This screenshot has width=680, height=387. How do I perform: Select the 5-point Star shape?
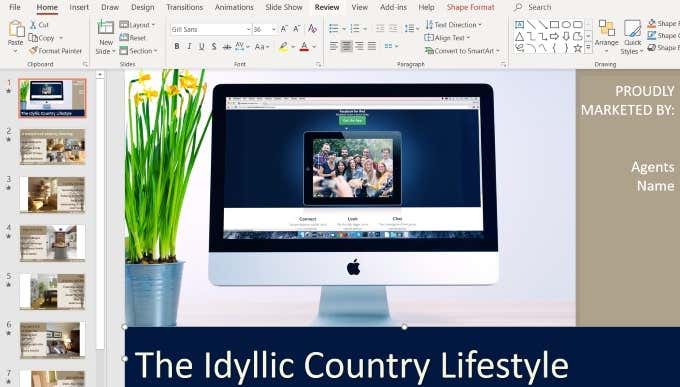pyautogui.click(x=578, y=48)
